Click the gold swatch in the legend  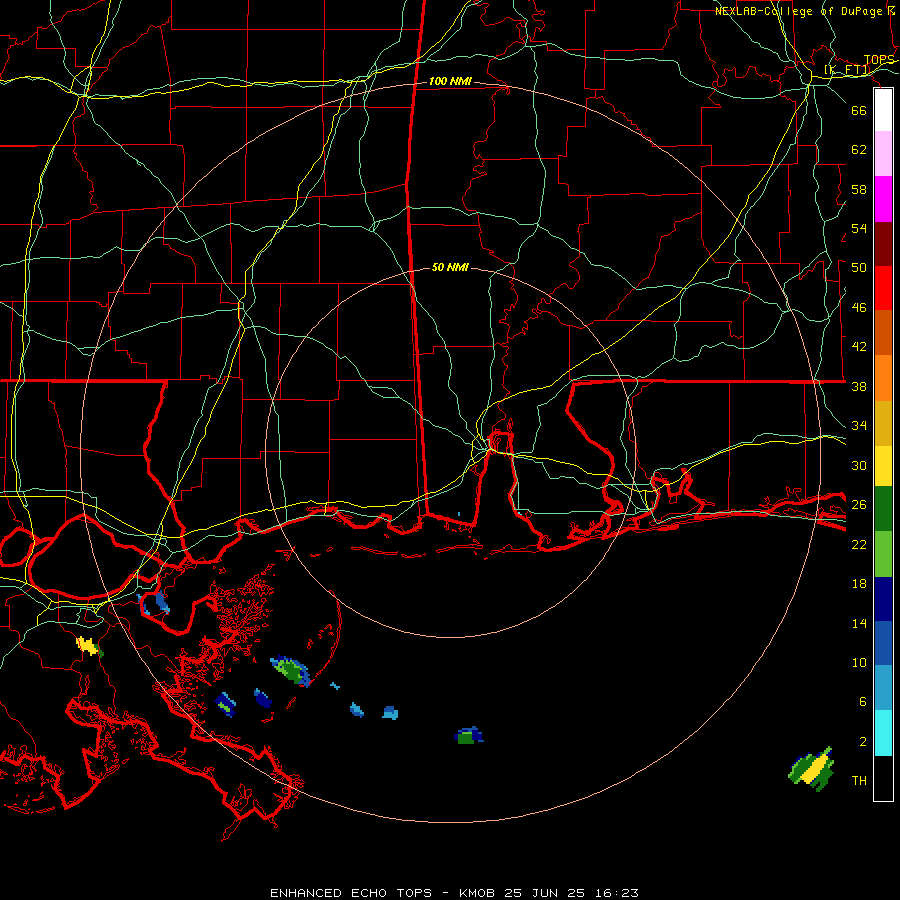tap(883, 423)
